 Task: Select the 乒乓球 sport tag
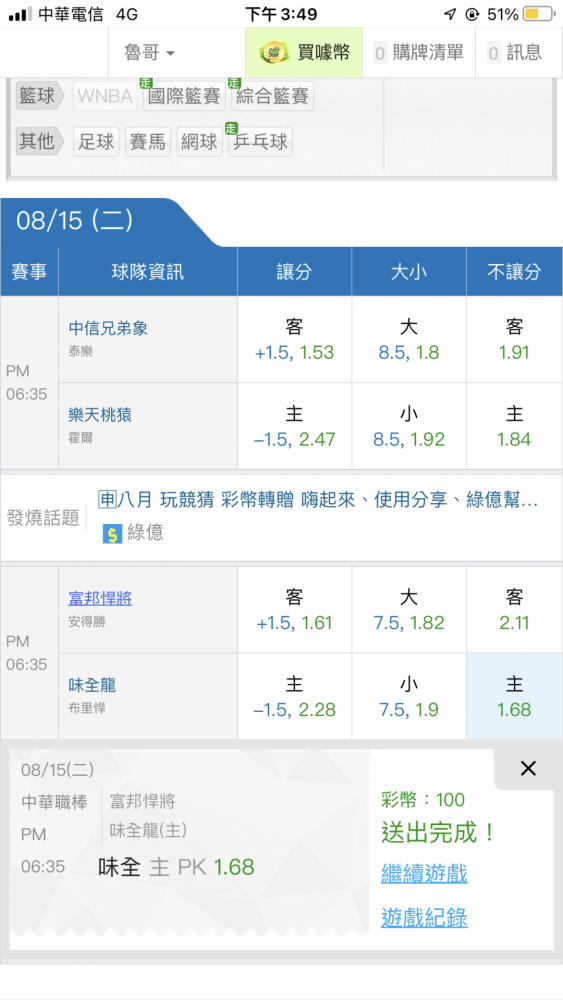click(x=261, y=141)
